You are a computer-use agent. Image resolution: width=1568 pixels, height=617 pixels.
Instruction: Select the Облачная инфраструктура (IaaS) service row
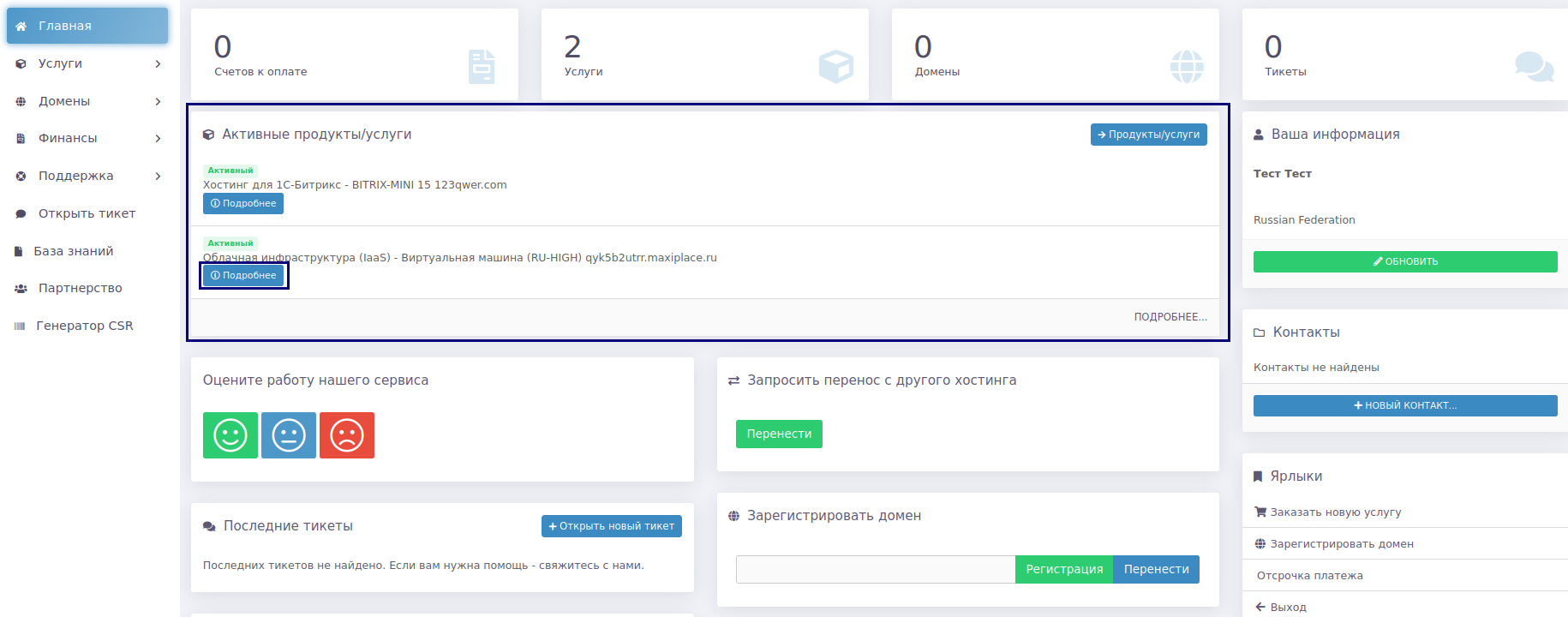(x=705, y=262)
